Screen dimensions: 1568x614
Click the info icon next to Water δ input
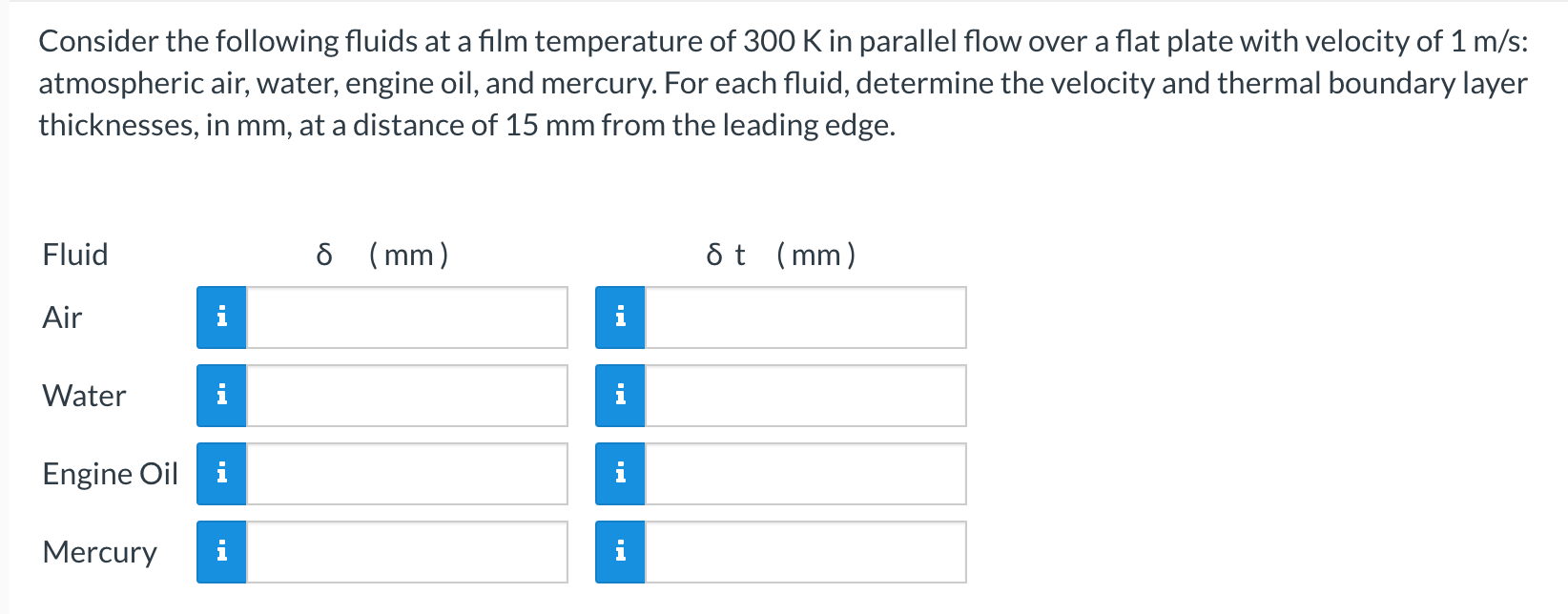click(x=222, y=394)
